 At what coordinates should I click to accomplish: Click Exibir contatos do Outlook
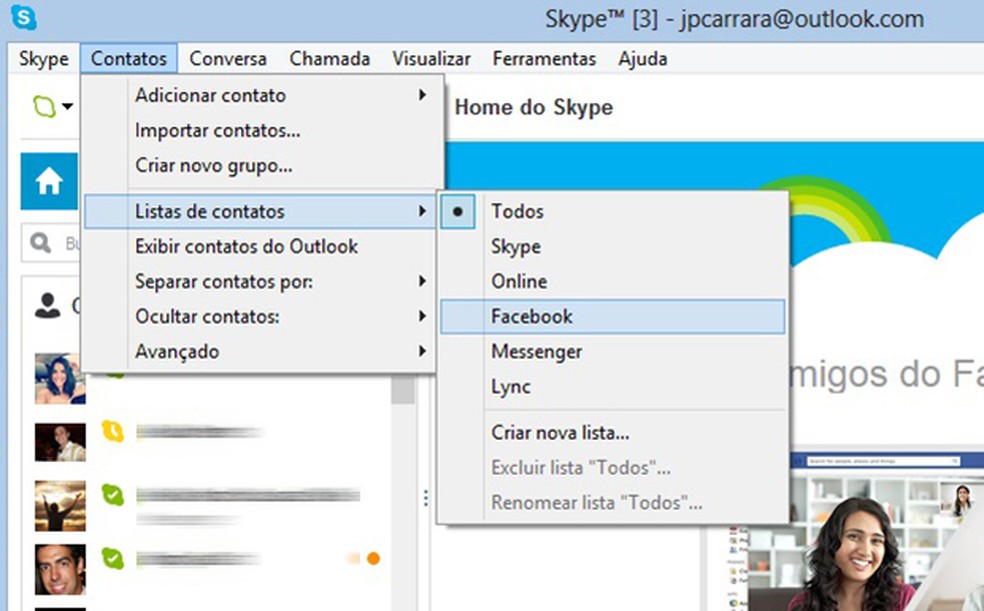[247, 246]
